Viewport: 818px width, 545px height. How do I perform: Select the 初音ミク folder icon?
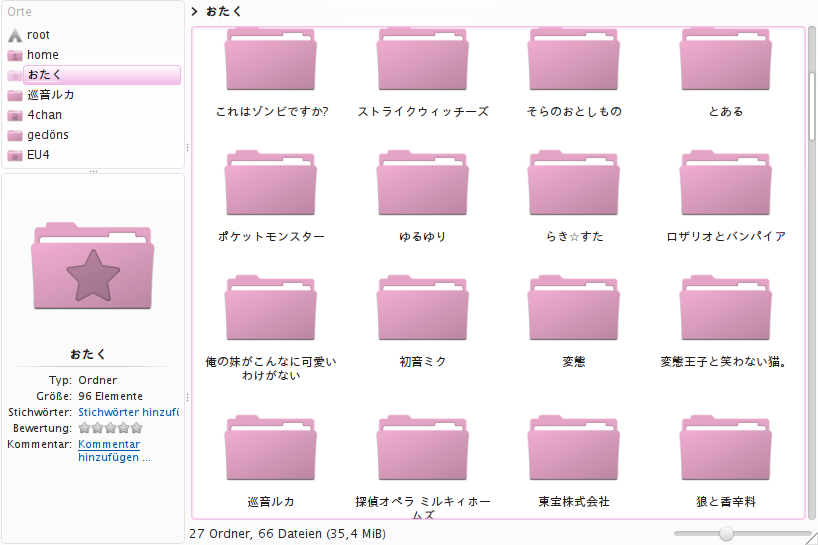(423, 308)
